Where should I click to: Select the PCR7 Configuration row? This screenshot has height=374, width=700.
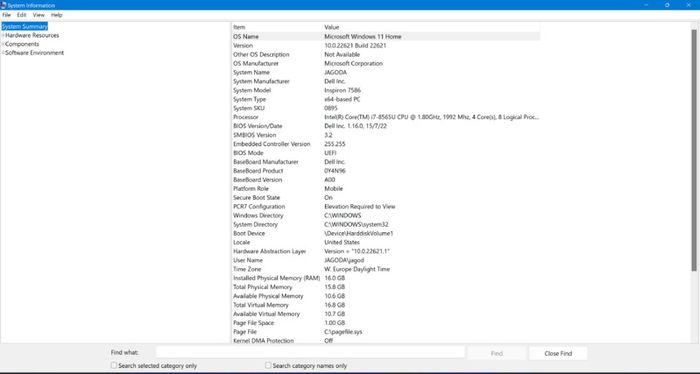[x=386, y=206]
